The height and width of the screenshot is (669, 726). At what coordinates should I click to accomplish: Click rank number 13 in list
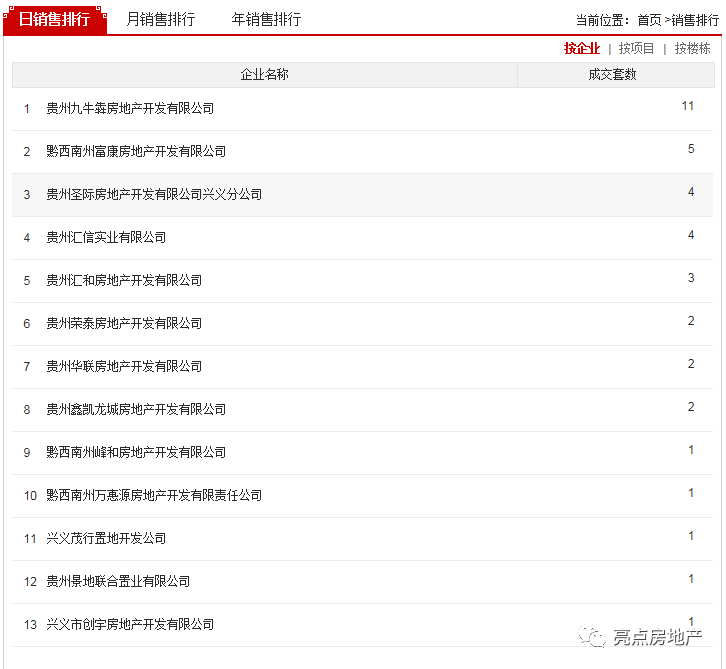pos(30,625)
